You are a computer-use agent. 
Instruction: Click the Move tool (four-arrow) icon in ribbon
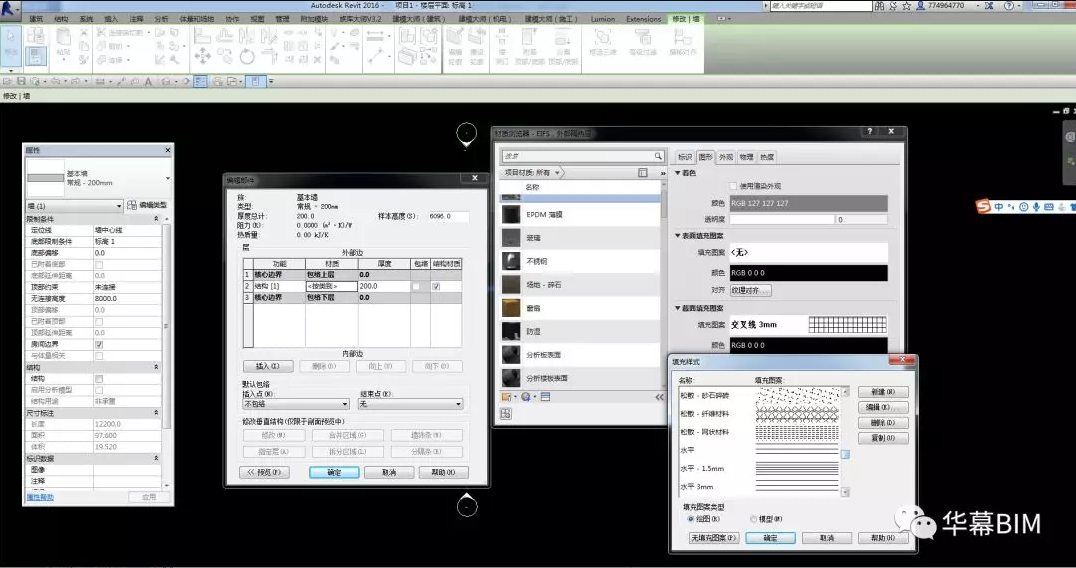[202, 56]
